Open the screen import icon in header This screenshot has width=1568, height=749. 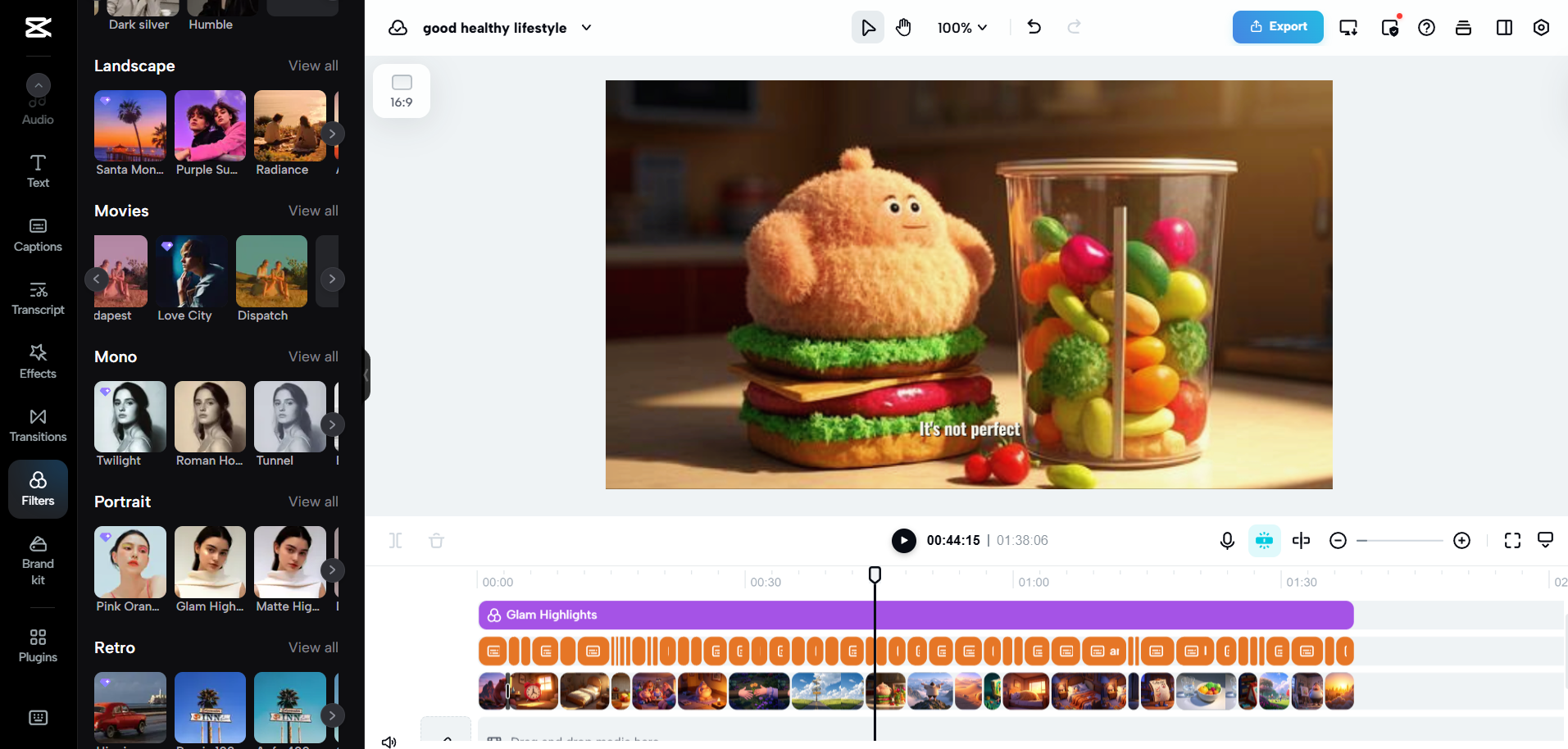(1348, 28)
